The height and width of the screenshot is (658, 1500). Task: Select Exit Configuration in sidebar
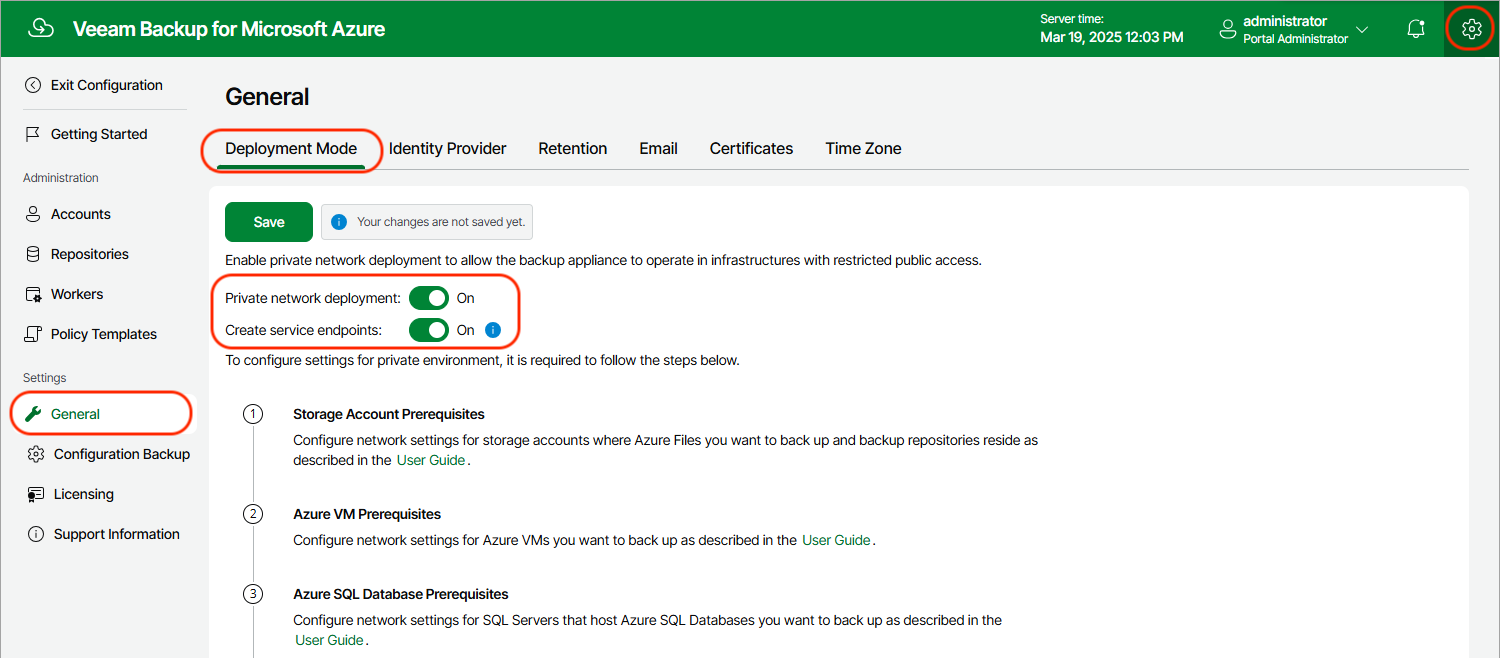click(x=107, y=85)
